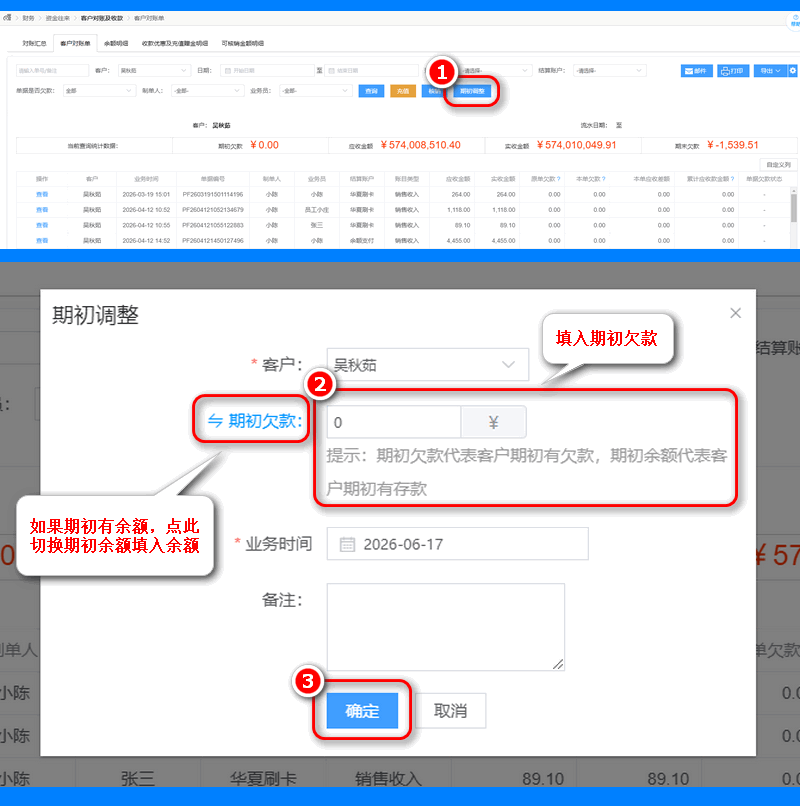800x806 pixels.
Task: Click the 邮件 envelope mail button
Action: [696, 71]
